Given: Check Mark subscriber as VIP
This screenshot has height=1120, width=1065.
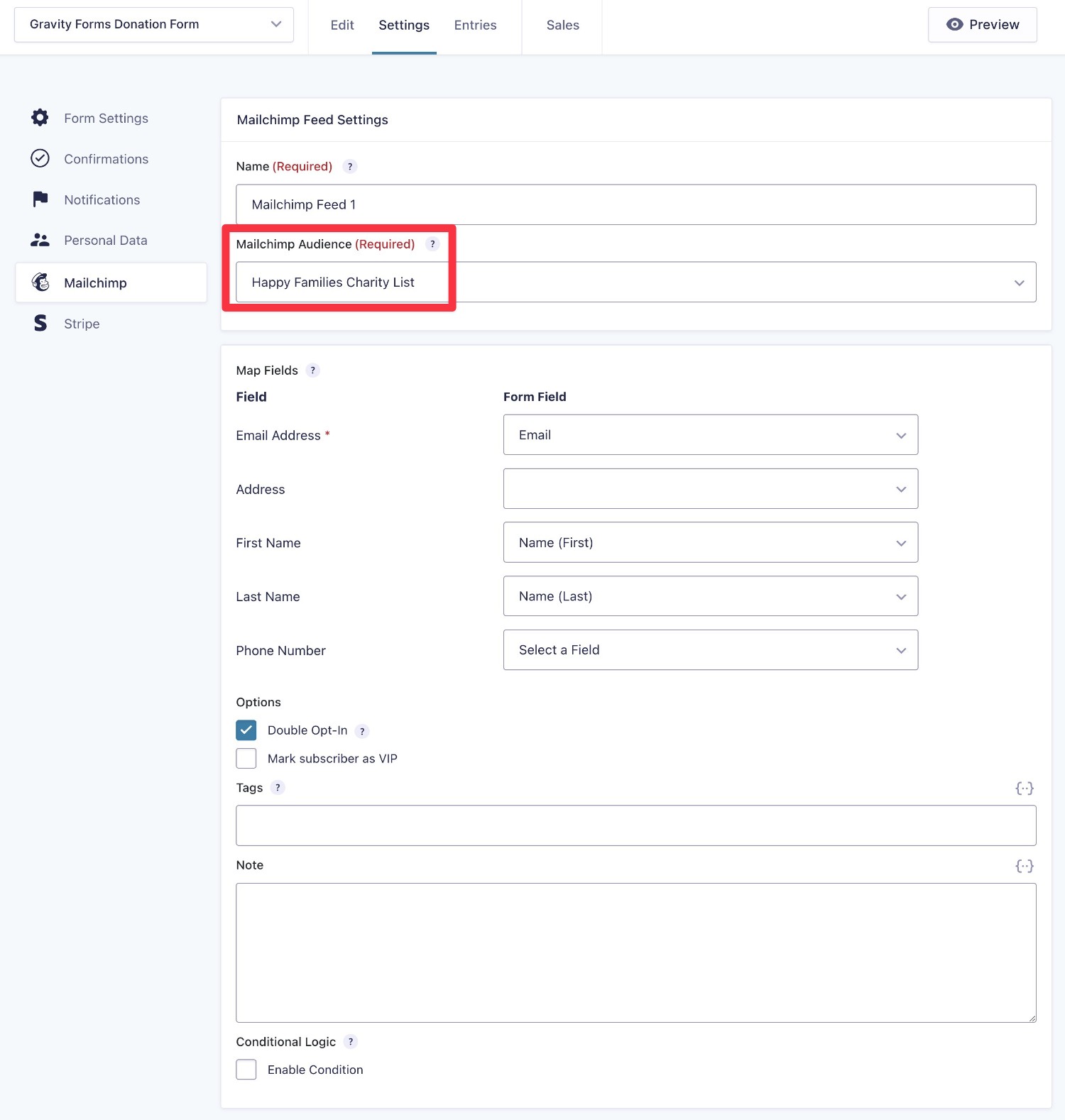Looking at the screenshot, I should [x=246, y=758].
